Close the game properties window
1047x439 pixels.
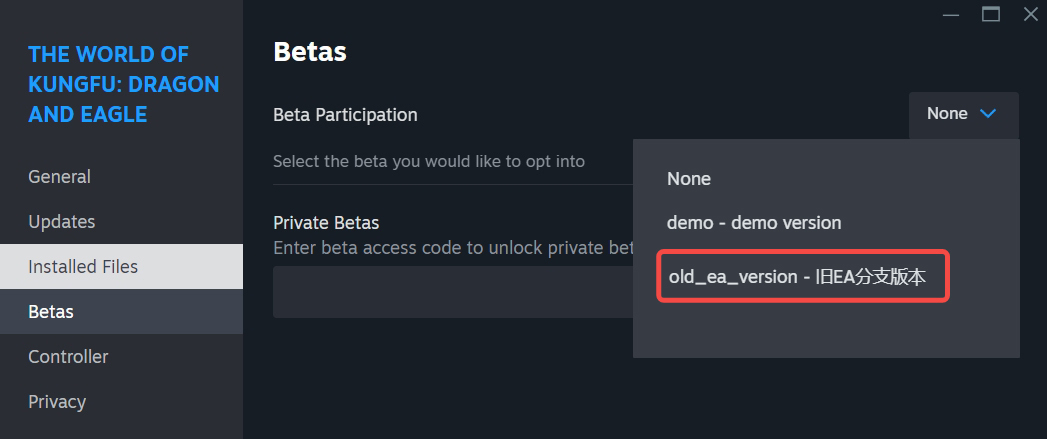click(x=1031, y=14)
